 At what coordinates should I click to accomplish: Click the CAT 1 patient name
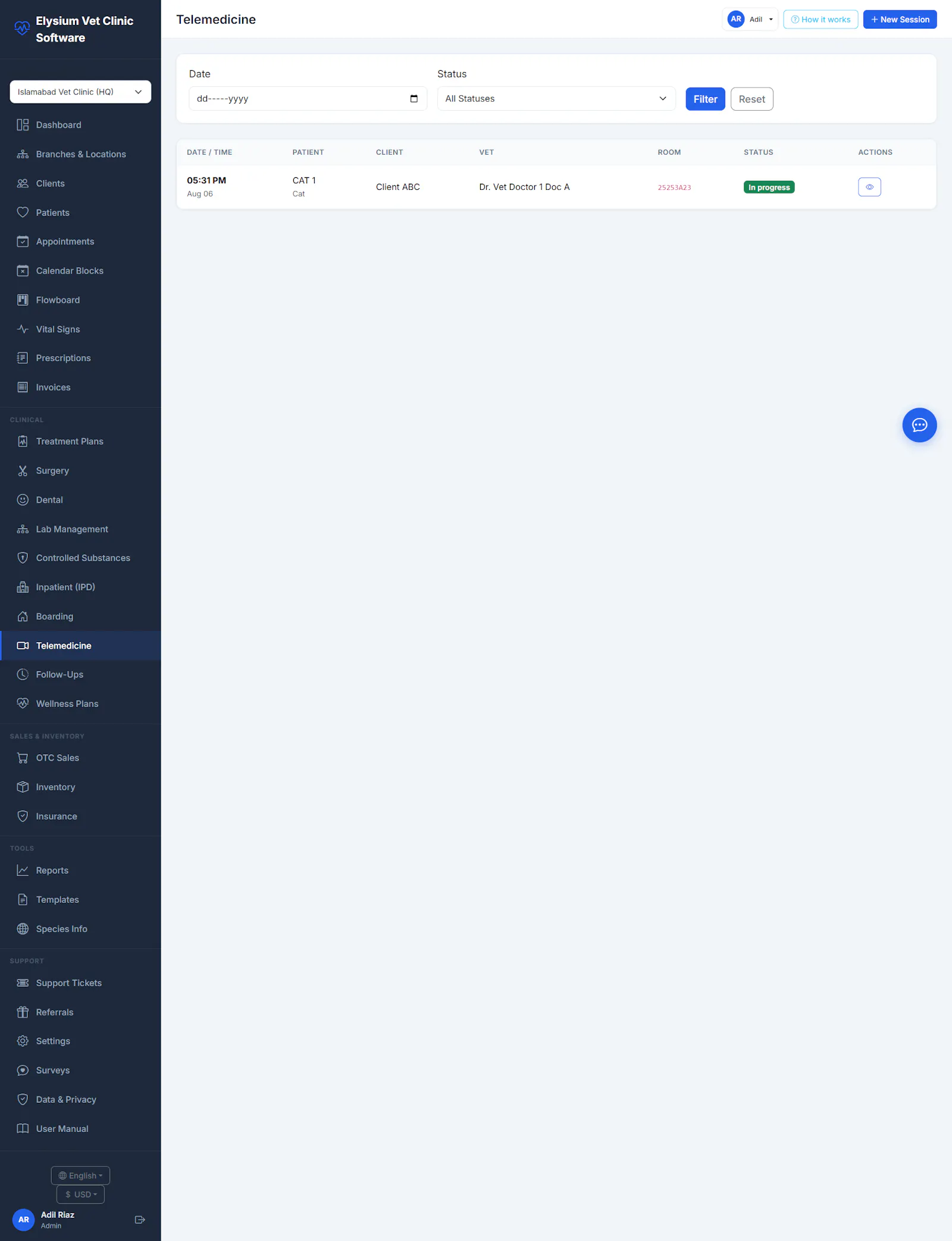(x=304, y=180)
